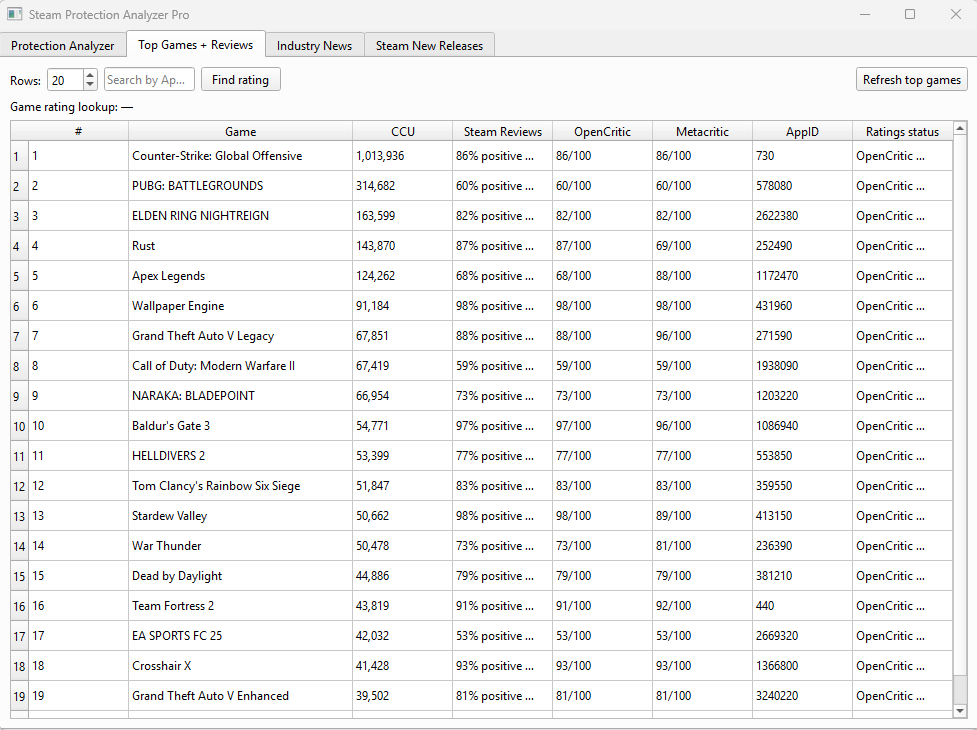
Task: Sort by the Game column header
Action: coord(240,132)
